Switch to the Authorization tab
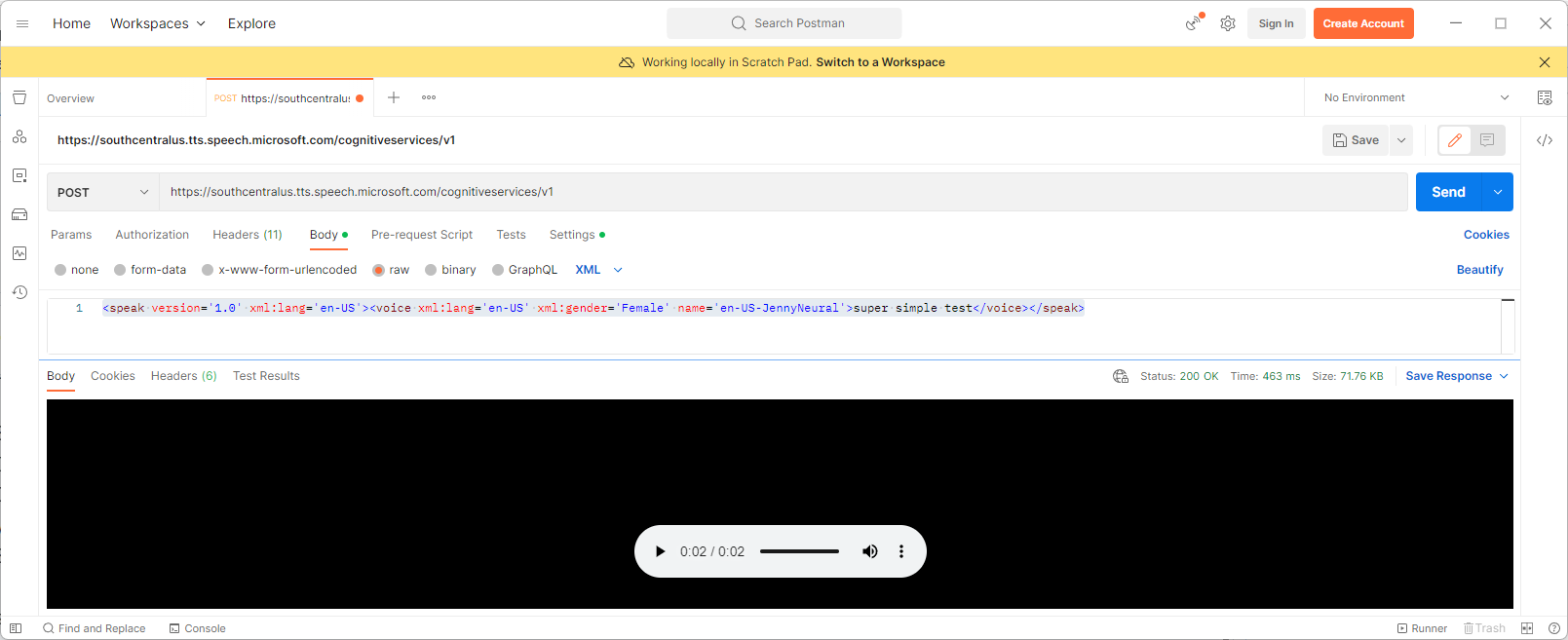 [152, 235]
